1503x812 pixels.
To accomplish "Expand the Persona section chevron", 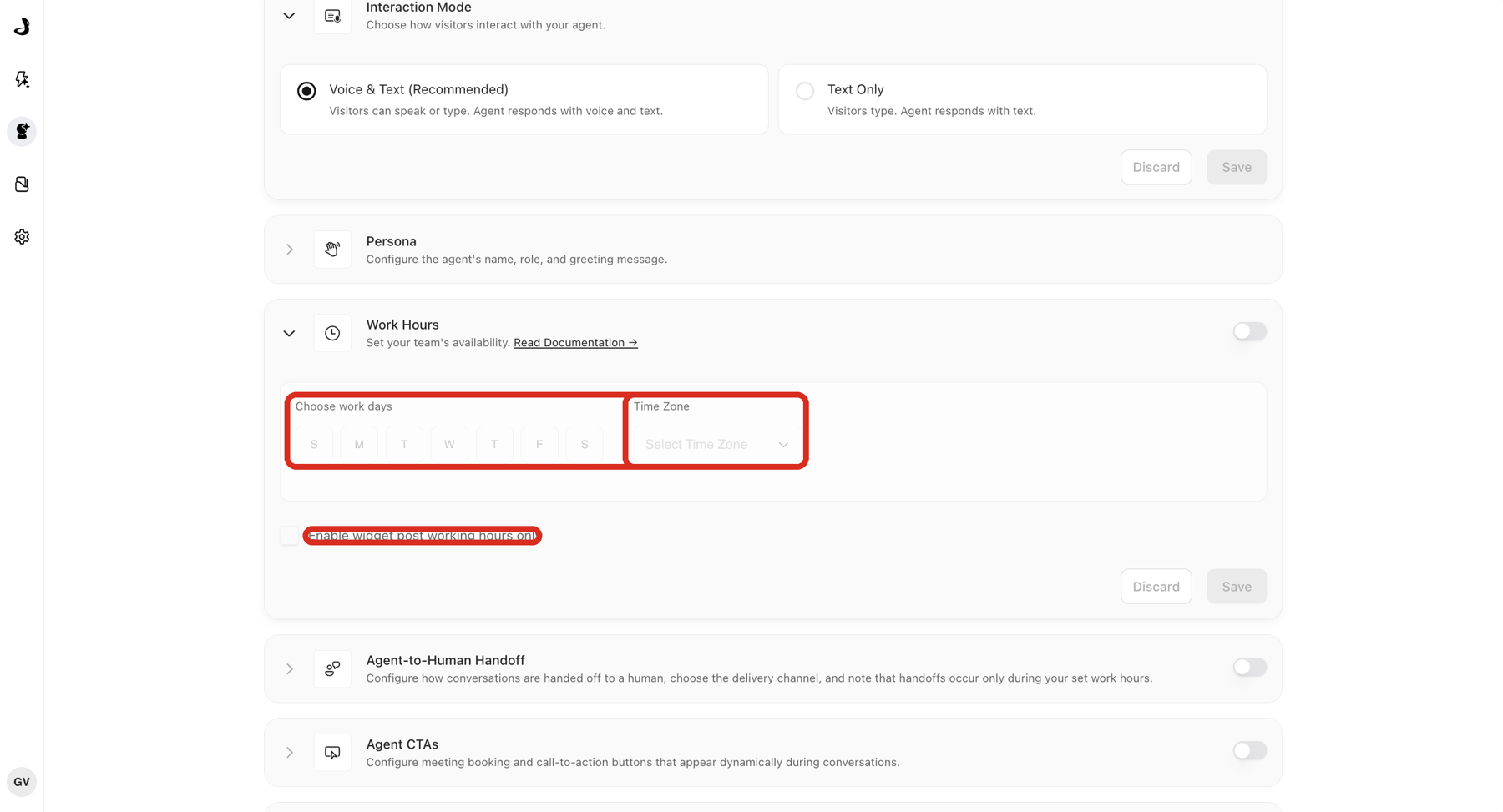I will (289, 250).
